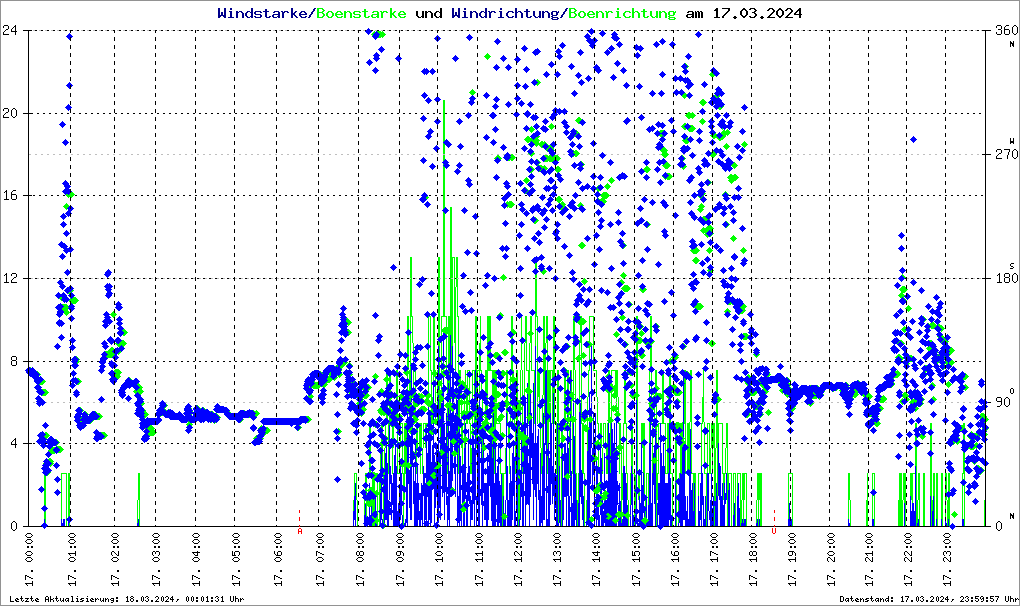This screenshot has height=606, width=1020.
Task: Click the '17. 21:00' time axis label
Action: [x=868, y=560]
